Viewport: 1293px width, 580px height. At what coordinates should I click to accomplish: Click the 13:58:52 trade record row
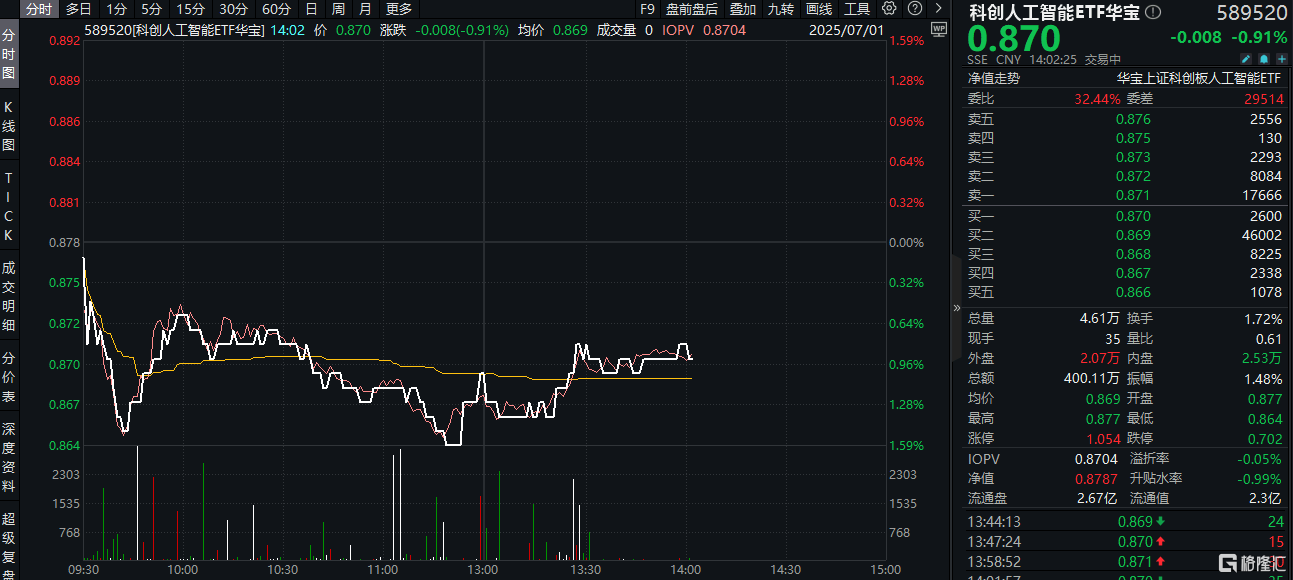(x=1125, y=561)
